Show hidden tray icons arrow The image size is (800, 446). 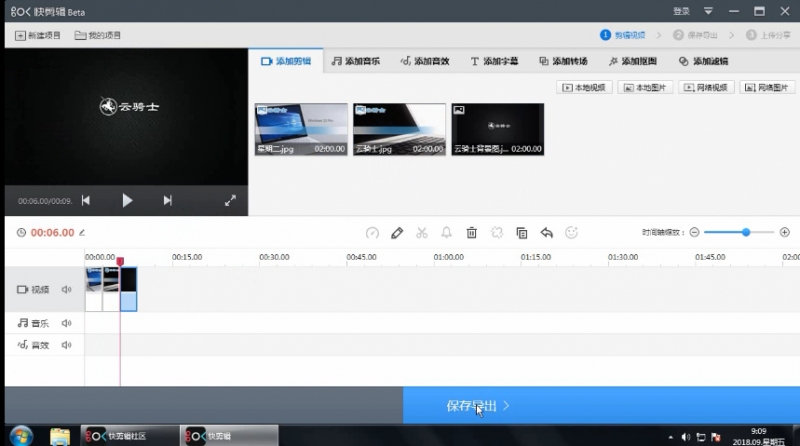(670, 437)
